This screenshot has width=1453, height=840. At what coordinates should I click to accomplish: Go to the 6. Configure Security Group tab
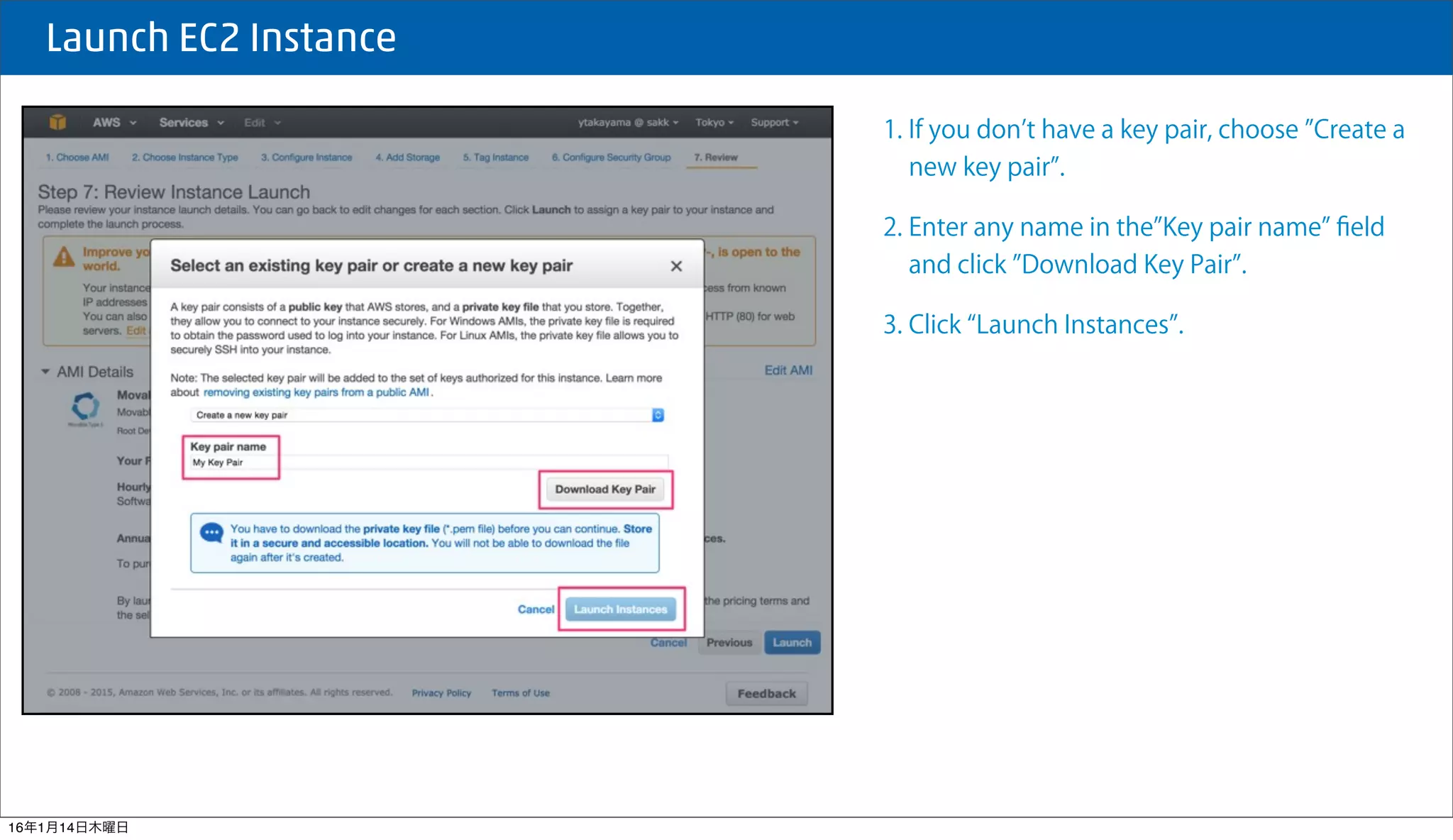point(611,157)
